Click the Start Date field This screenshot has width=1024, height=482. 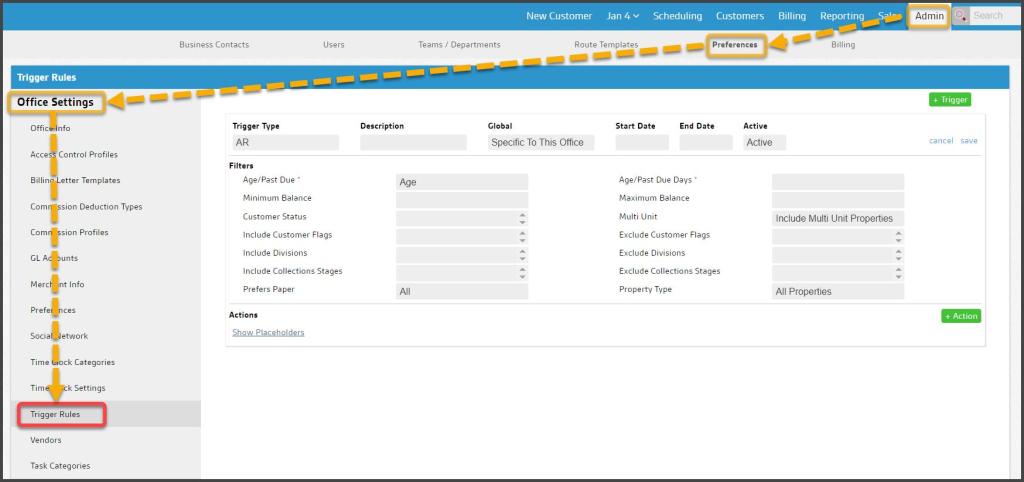point(641,143)
